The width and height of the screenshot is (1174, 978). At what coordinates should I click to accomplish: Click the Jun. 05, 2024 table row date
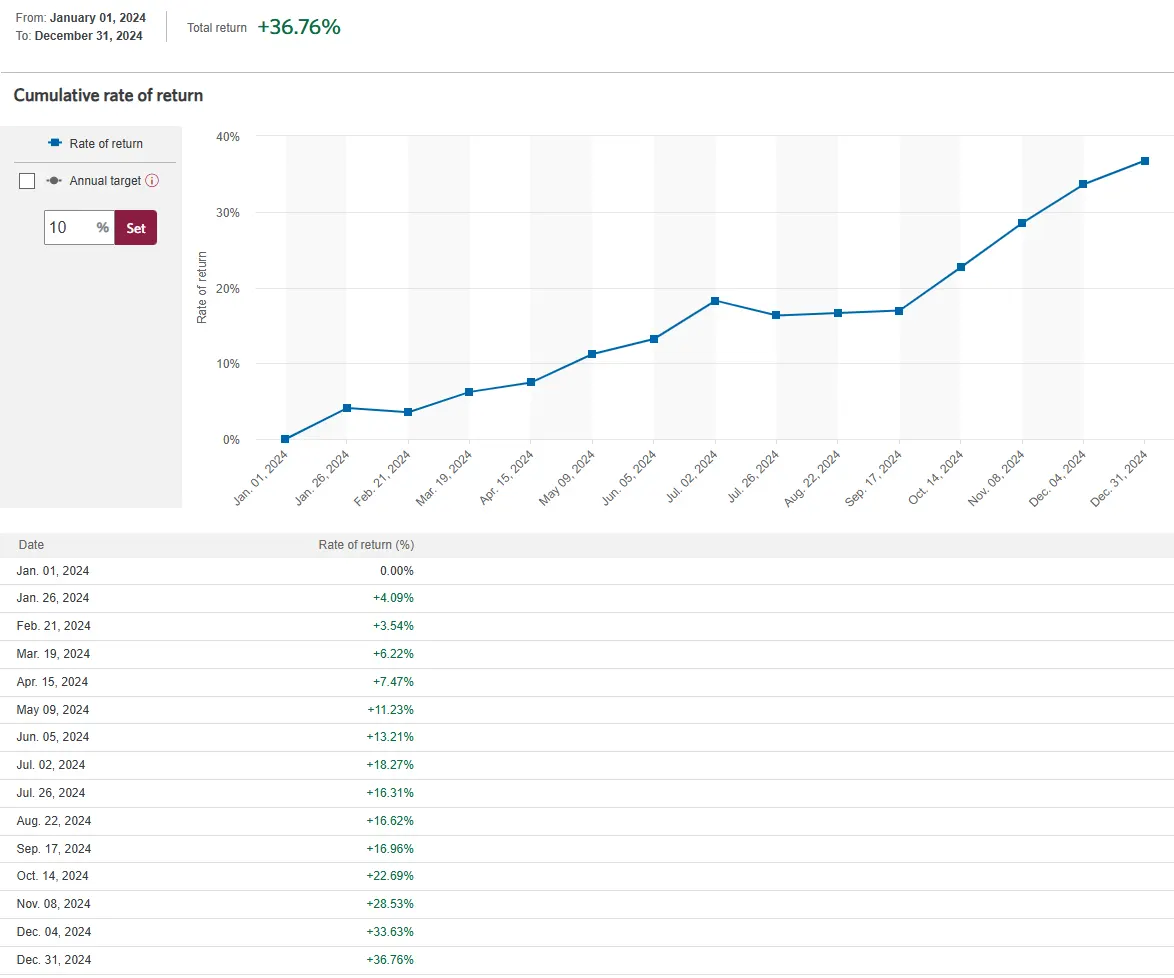point(52,737)
